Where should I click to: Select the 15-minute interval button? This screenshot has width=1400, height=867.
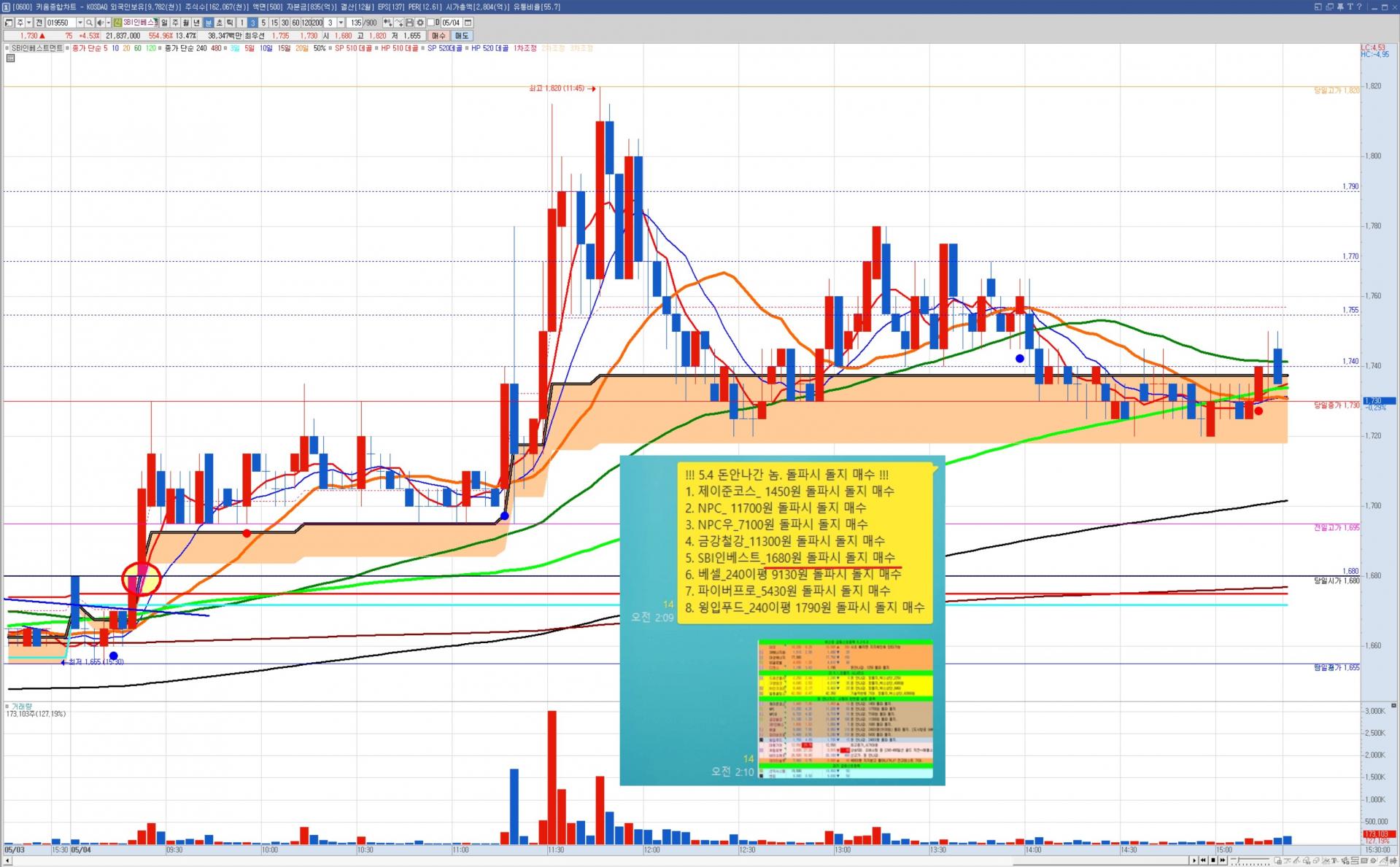(274, 23)
